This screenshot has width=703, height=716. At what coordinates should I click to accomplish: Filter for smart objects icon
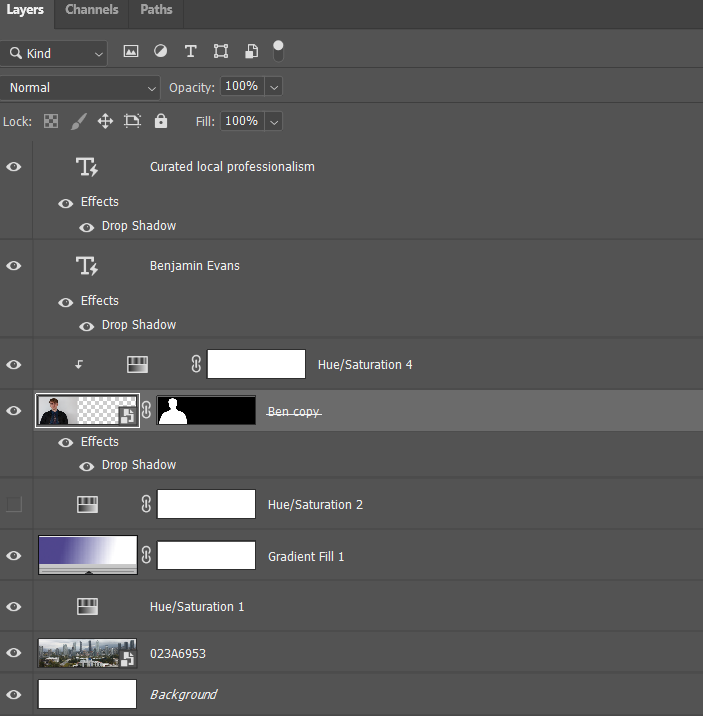pyautogui.click(x=251, y=52)
